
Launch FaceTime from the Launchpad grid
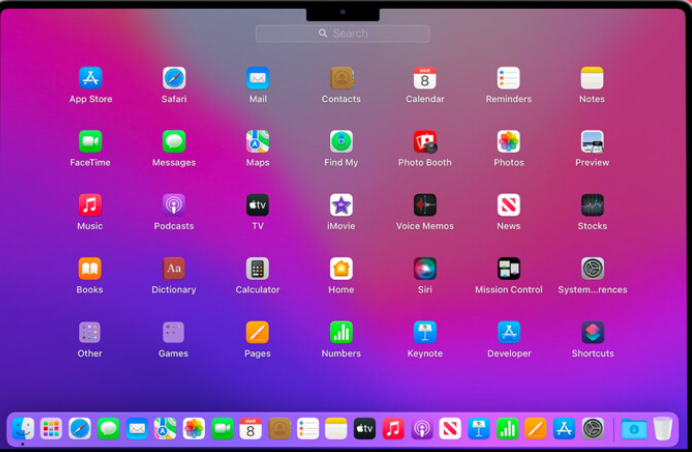(90, 142)
